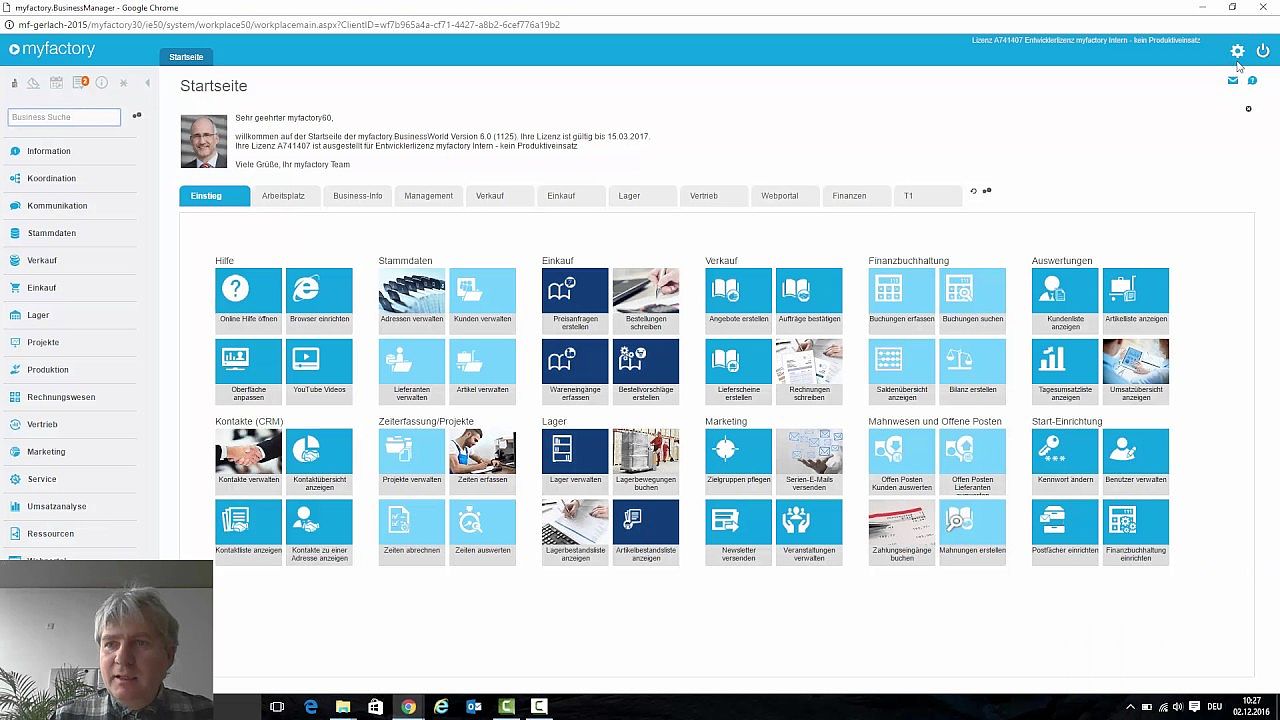The height and width of the screenshot is (720, 1280).
Task: Open settings gear in header
Action: point(1237,51)
